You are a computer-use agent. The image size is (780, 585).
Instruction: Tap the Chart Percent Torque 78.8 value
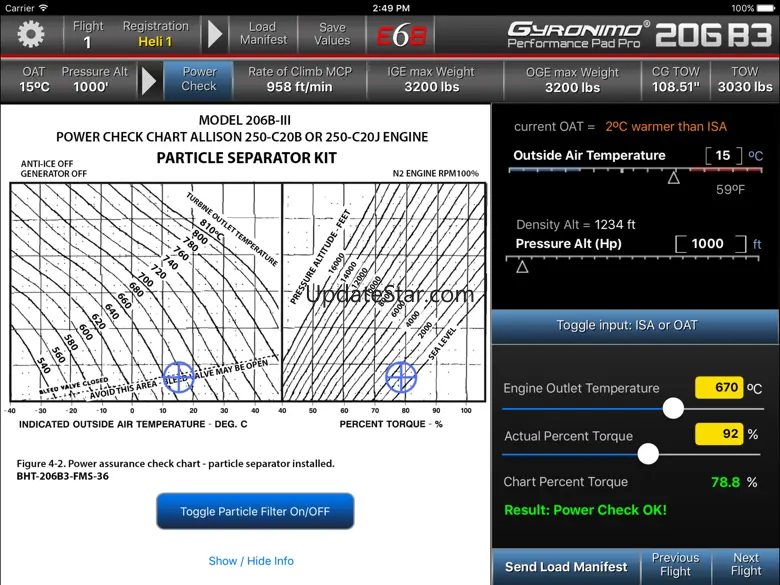pyautogui.click(x=725, y=482)
